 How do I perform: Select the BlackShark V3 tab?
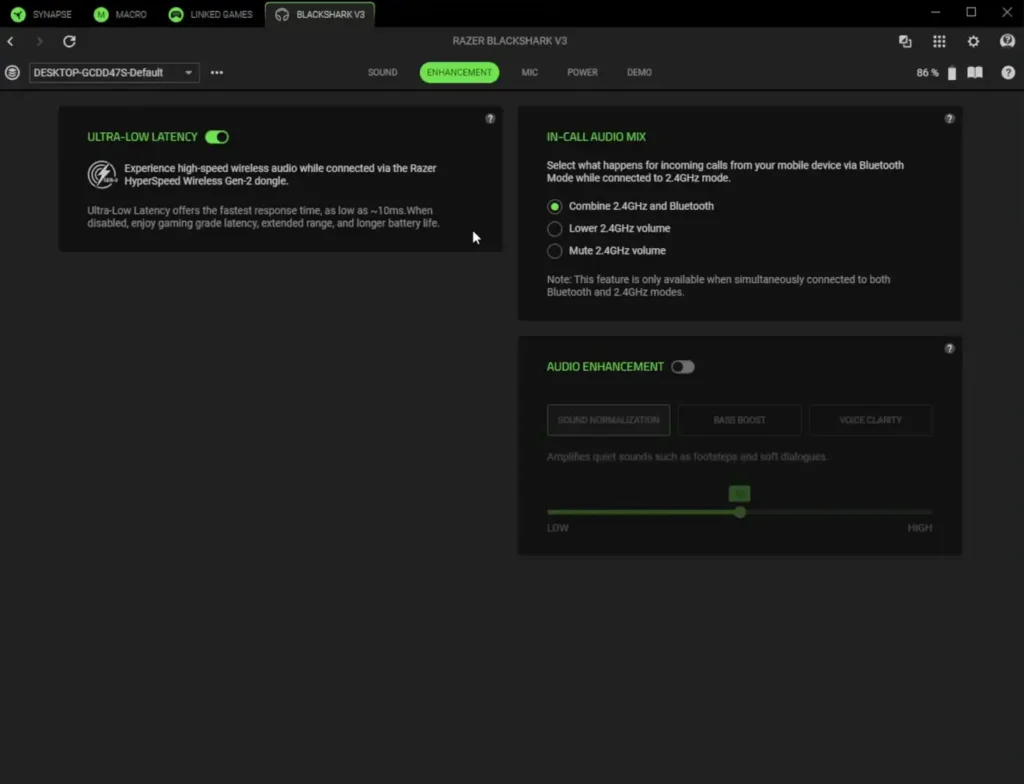320,14
